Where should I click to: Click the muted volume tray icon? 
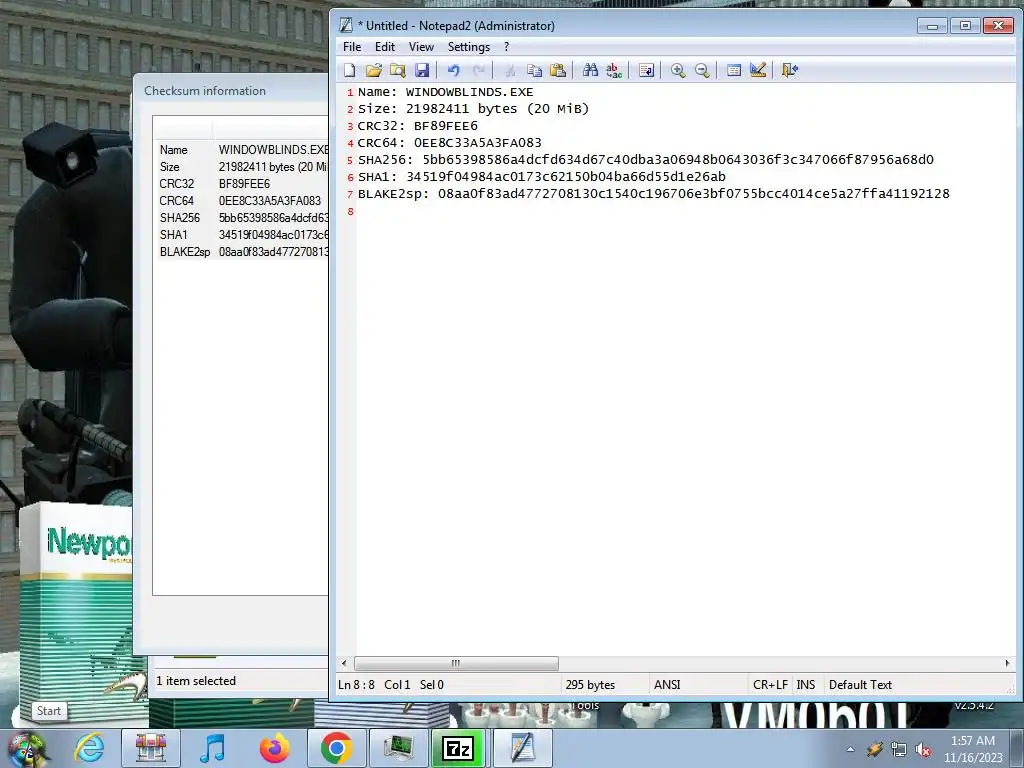923,750
